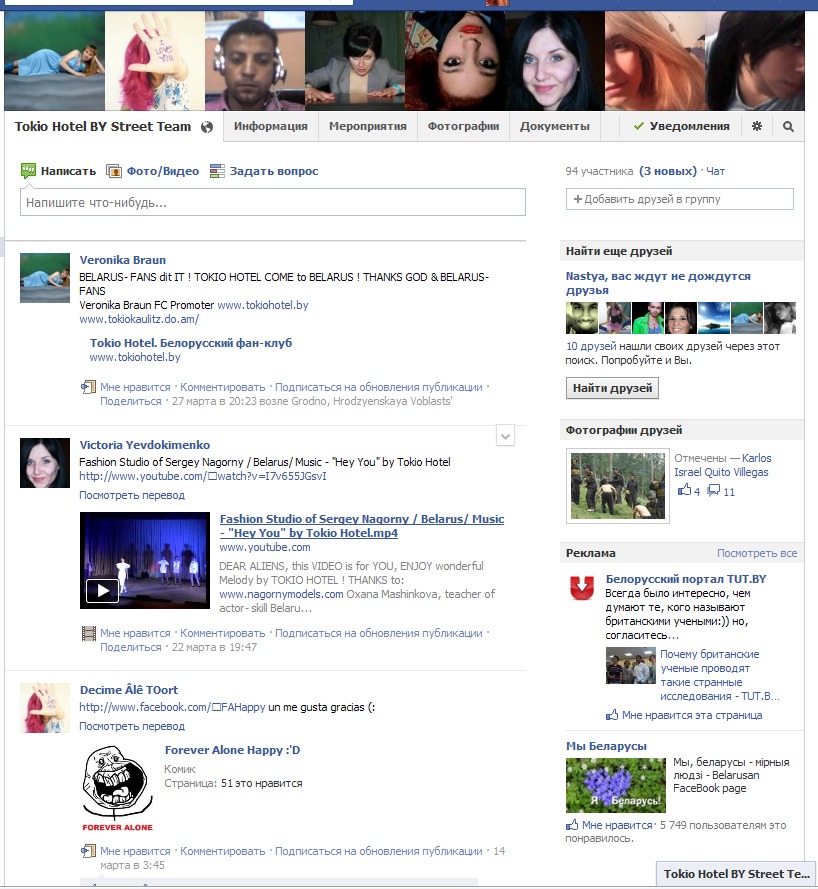
Task: Click Посмотреть перевод under Victoria's post
Action: 132,495
